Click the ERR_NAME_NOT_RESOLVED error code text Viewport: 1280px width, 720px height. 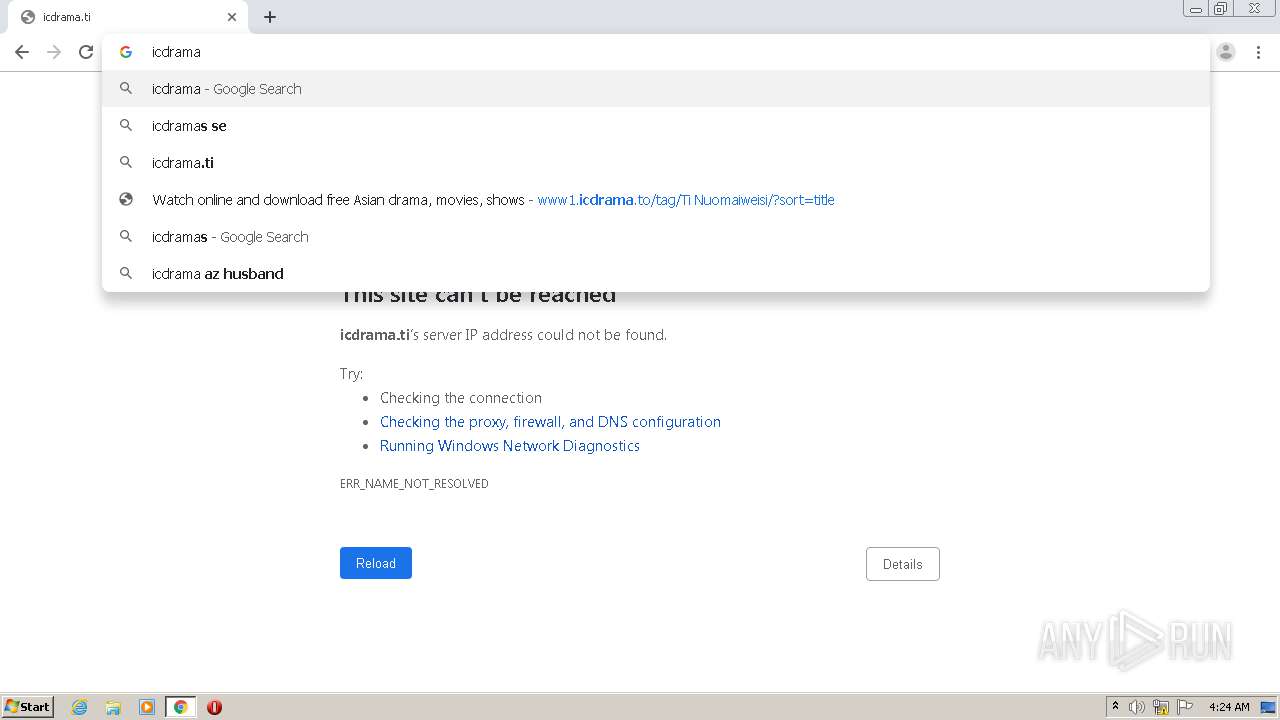[414, 484]
